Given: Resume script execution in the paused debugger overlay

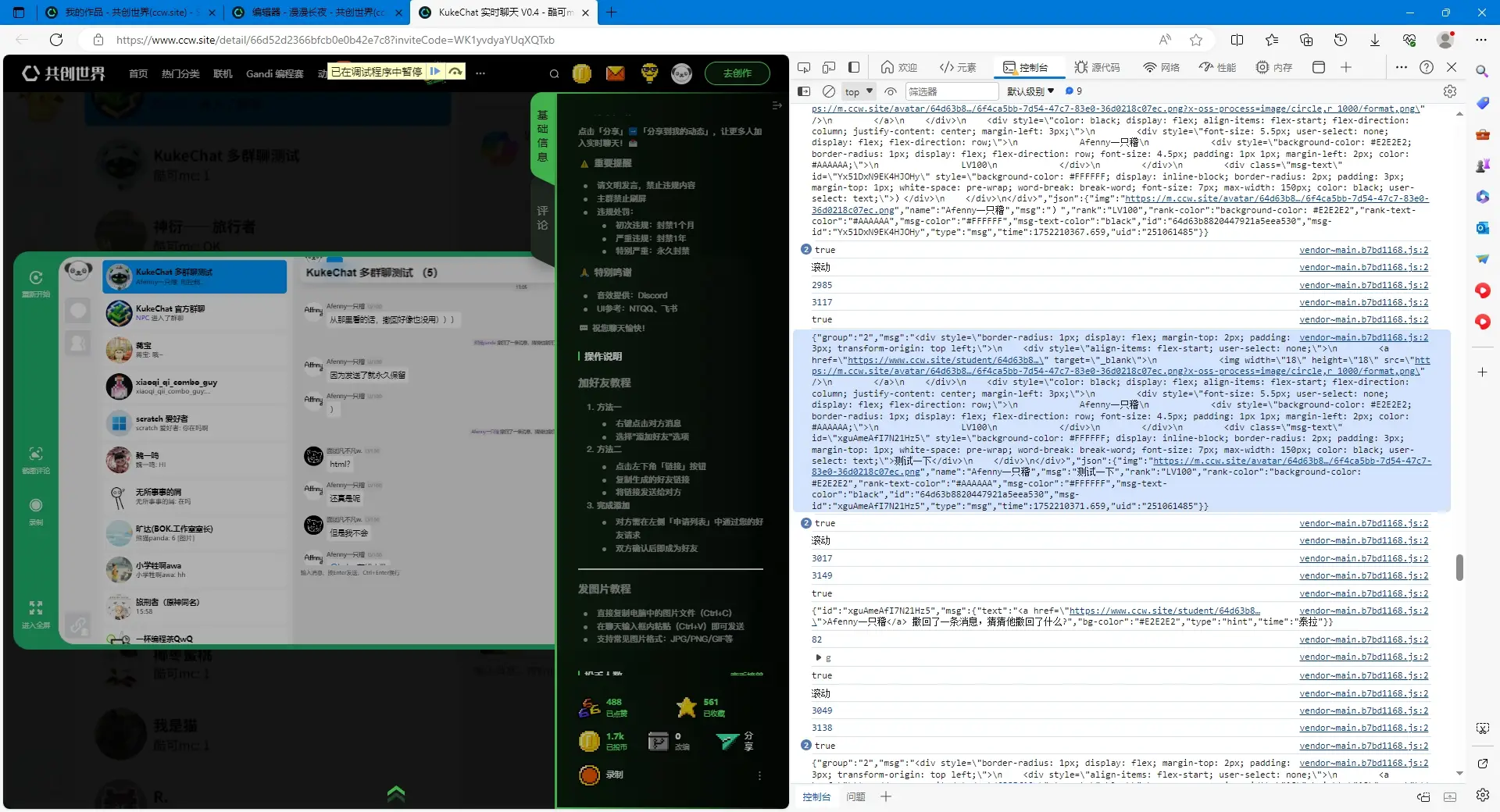Looking at the screenshot, I should click(435, 71).
